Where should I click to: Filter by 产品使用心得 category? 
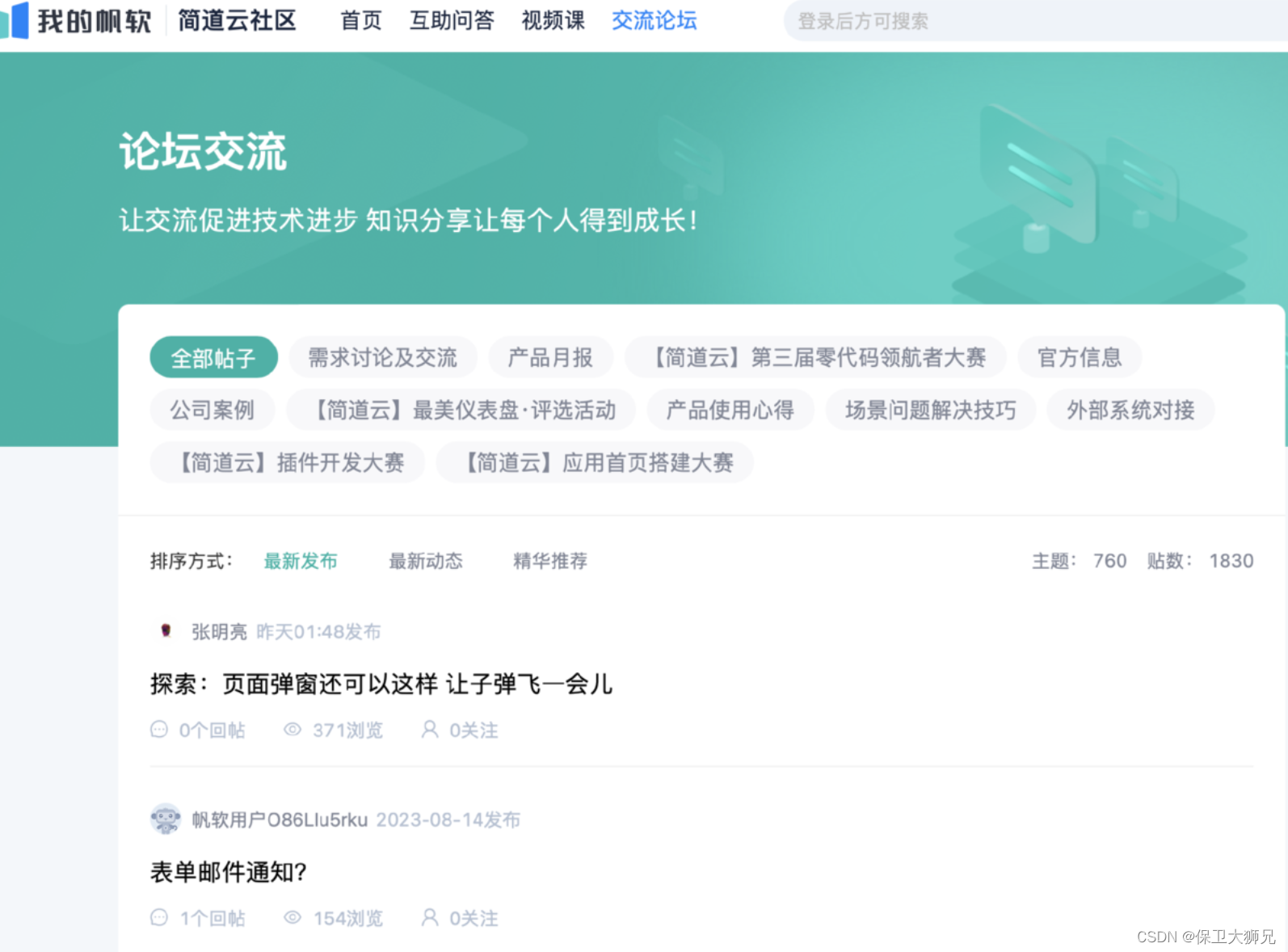(x=730, y=410)
